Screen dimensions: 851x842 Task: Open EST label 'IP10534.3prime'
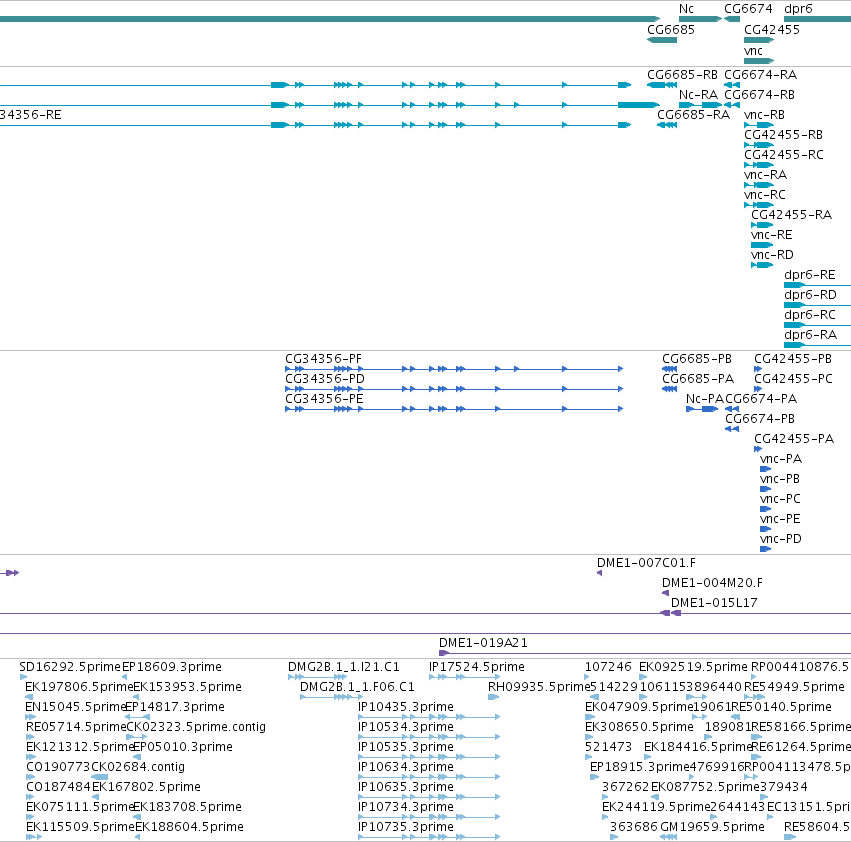(406, 727)
